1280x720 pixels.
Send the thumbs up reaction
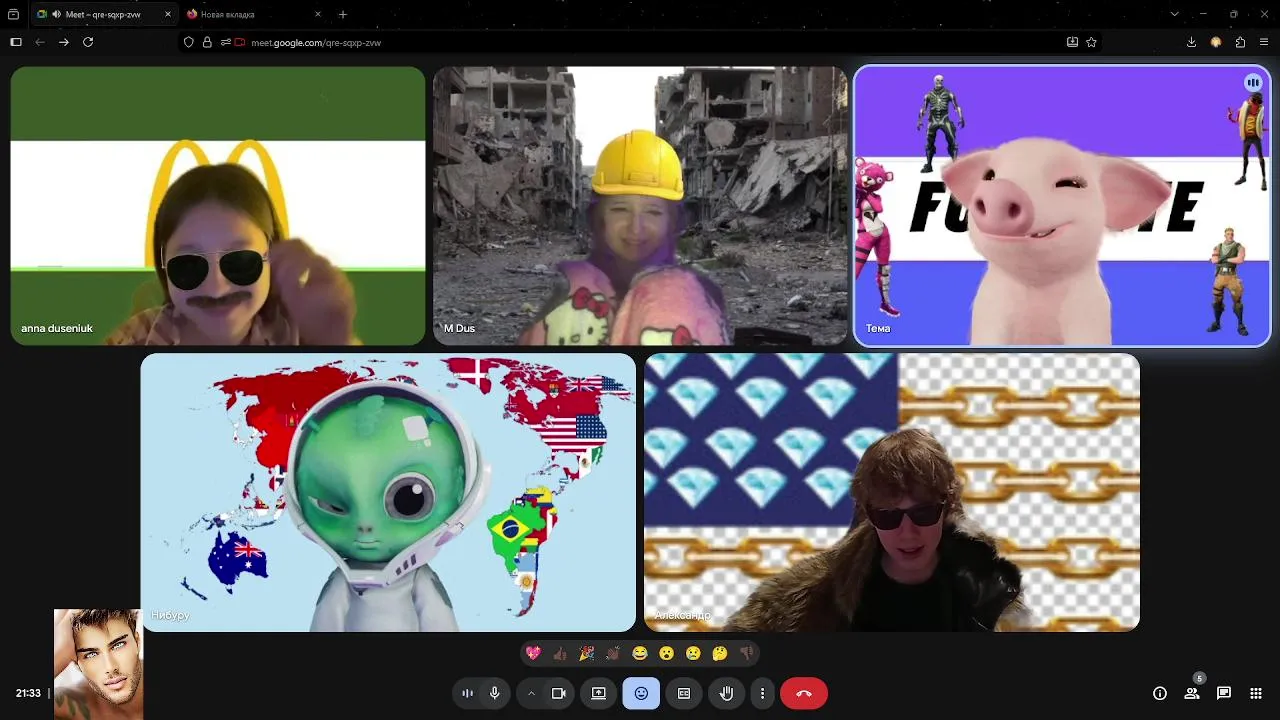point(560,653)
